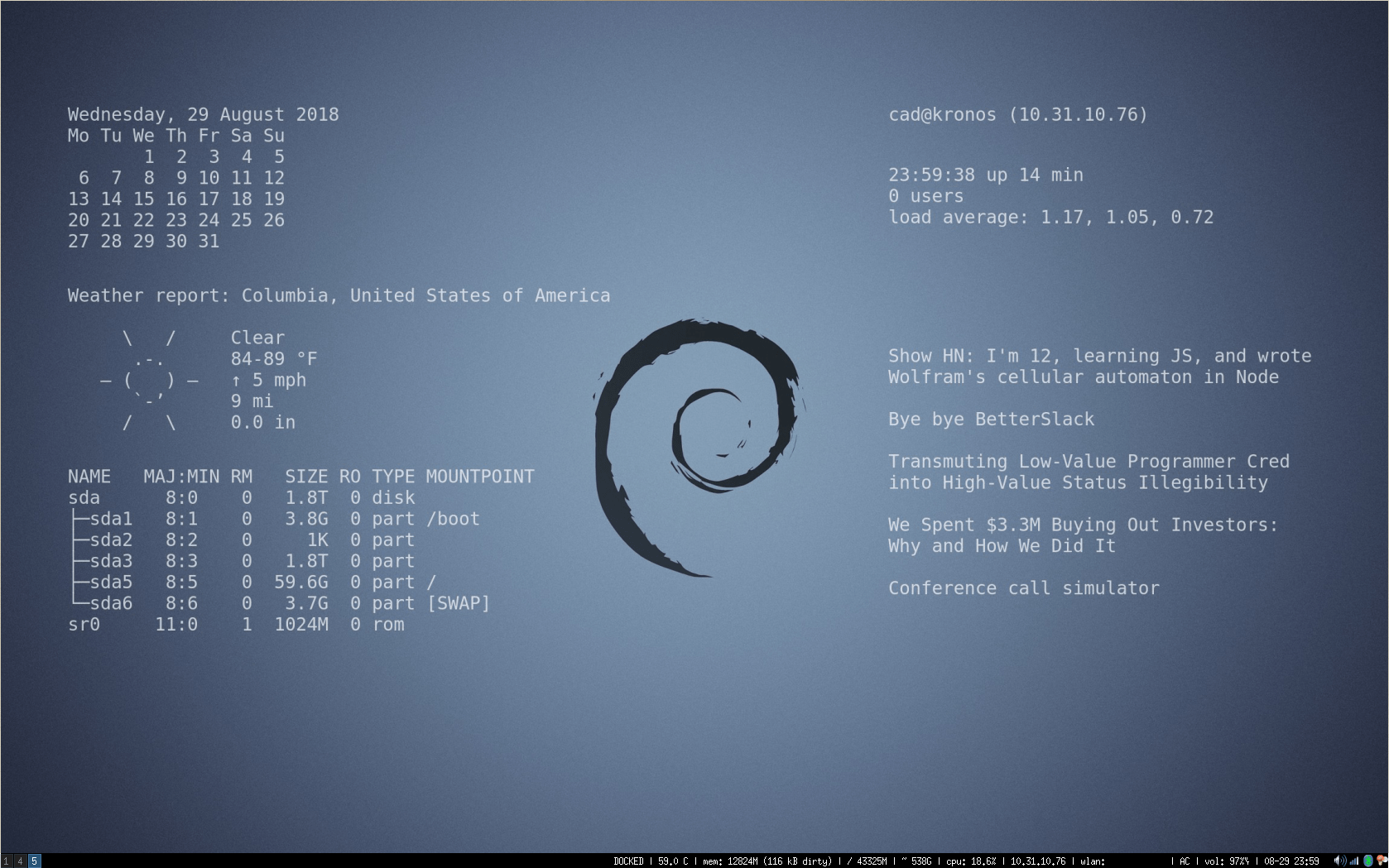Click the sda2 partition name
Image resolution: width=1389 pixels, height=868 pixels.
111,540
